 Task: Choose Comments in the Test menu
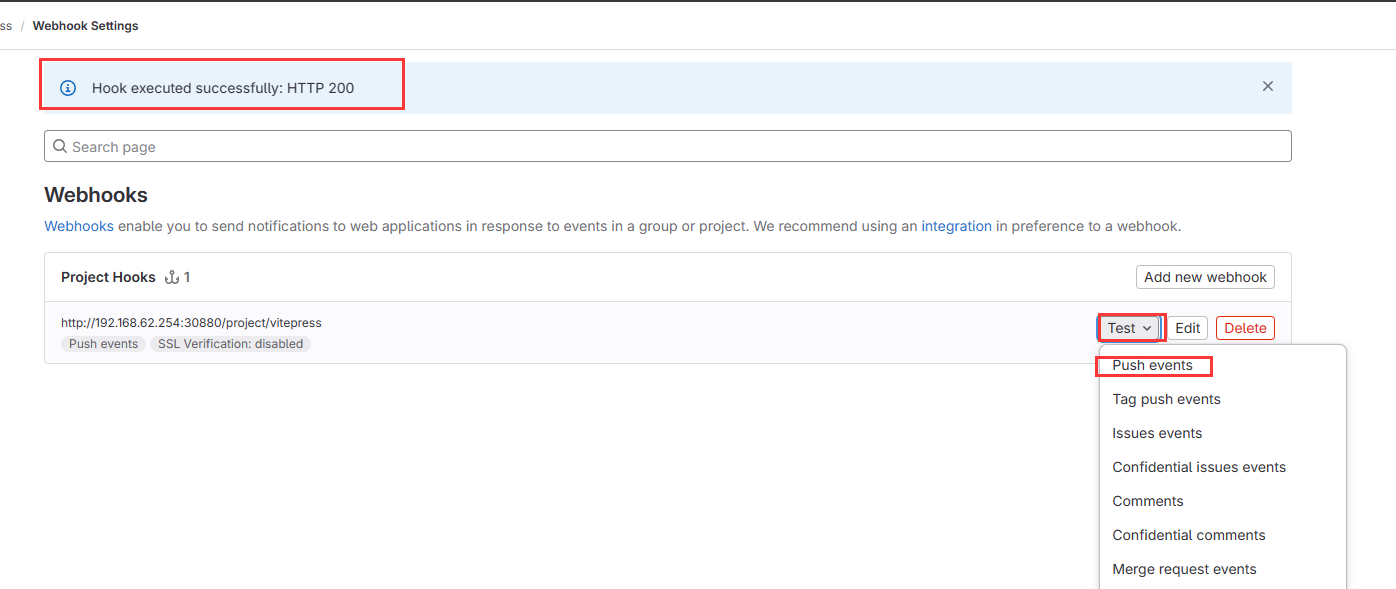tap(1148, 501)
